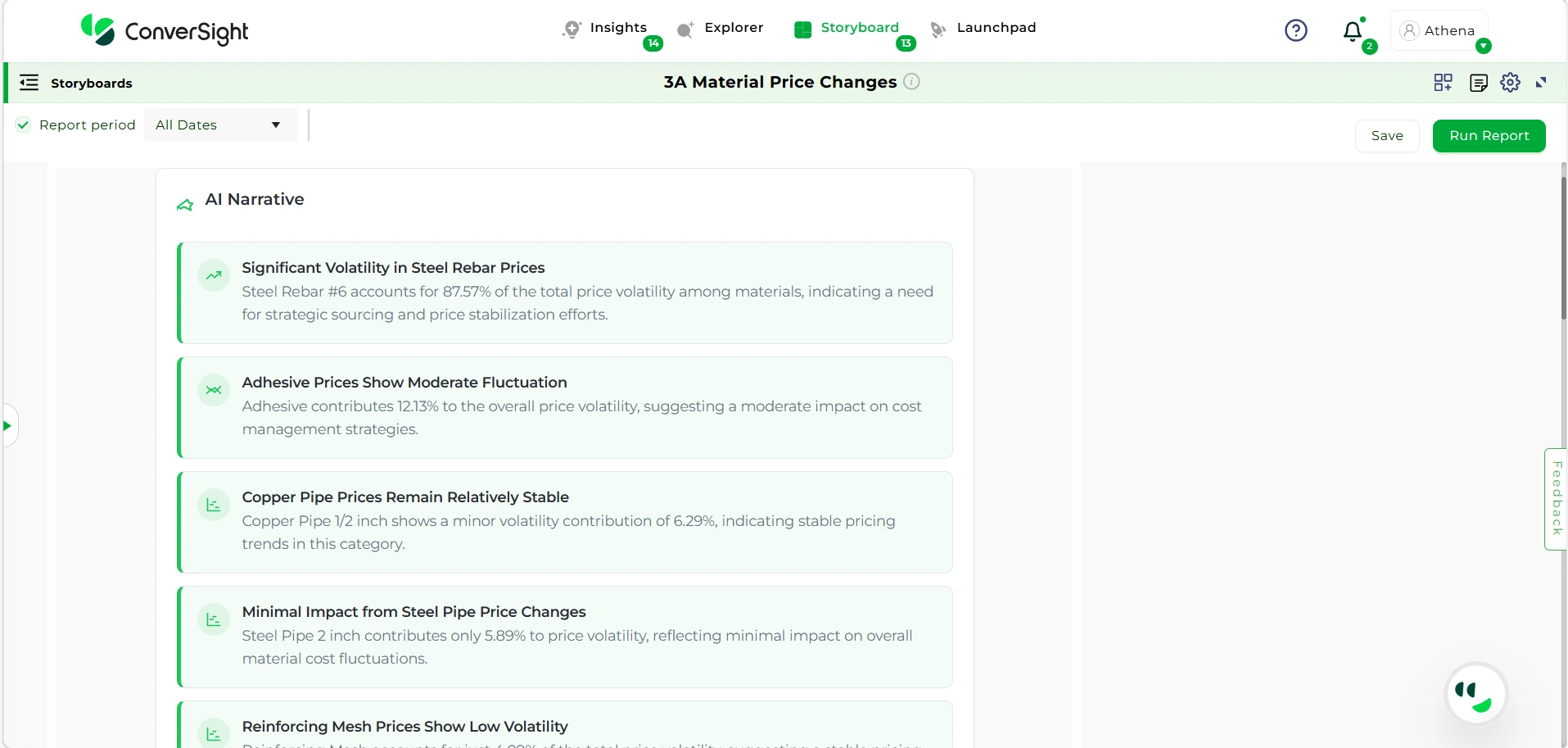Toggle the Report period checkmark
The image size is (1568, 748).
click(24, 125)
